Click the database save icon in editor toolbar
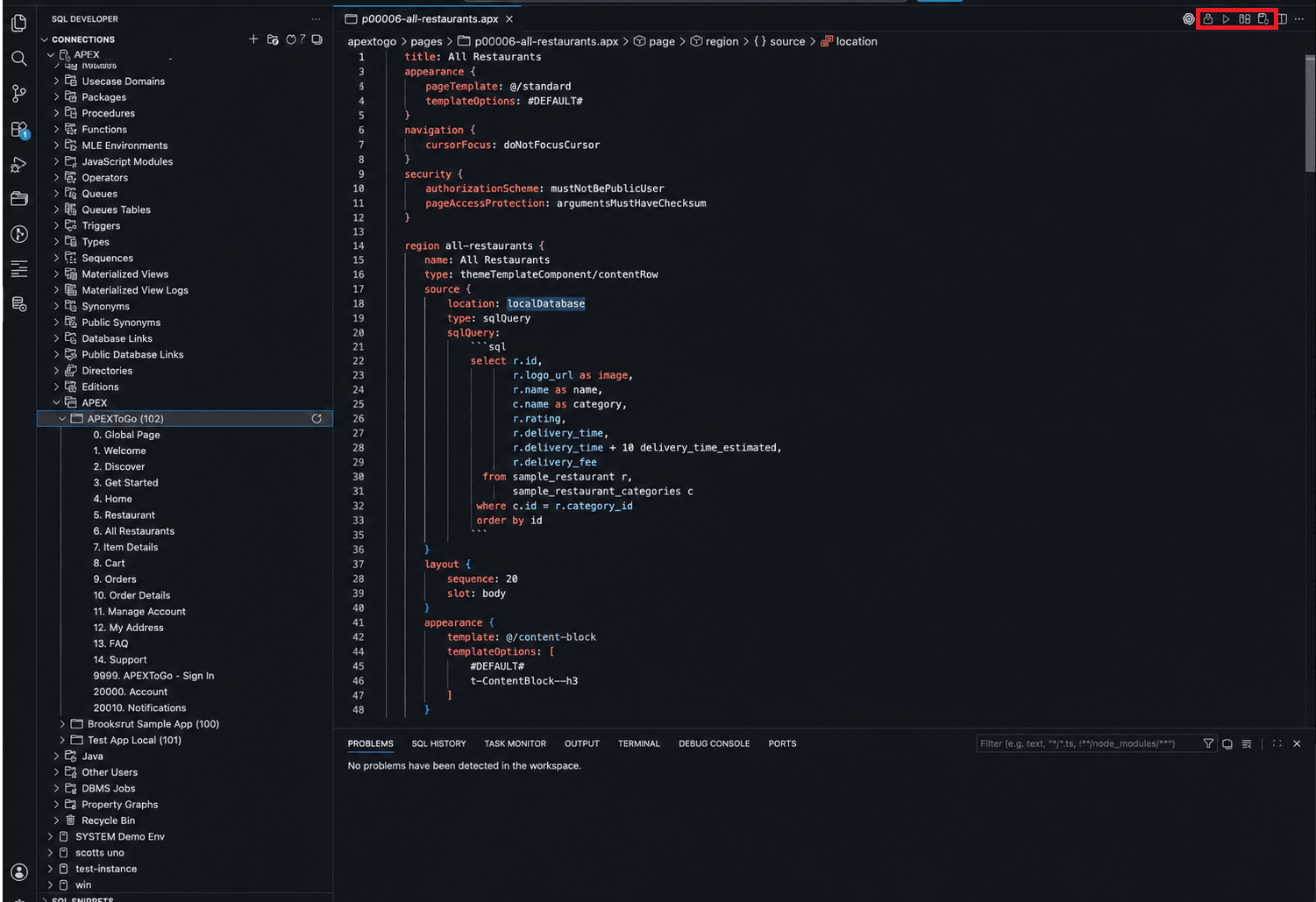1316x902 pixels. click(x=1263, y=18)
